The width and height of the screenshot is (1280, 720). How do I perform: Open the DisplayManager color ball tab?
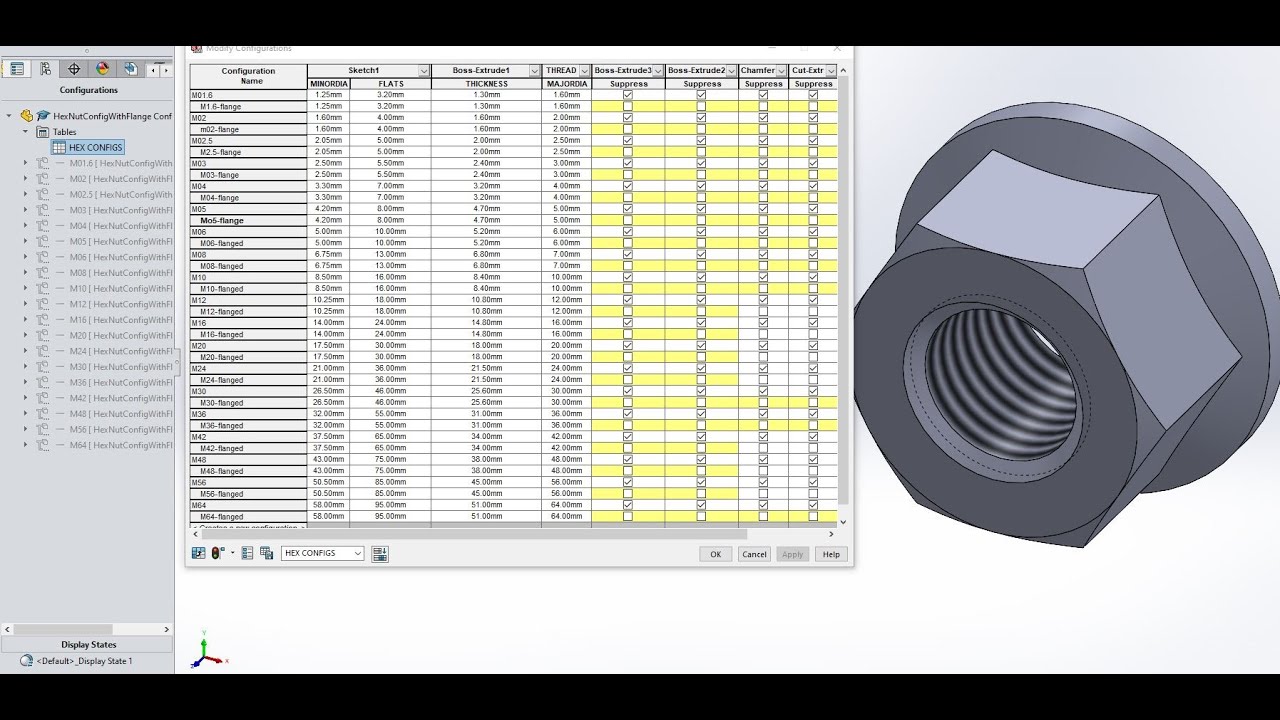102,69
